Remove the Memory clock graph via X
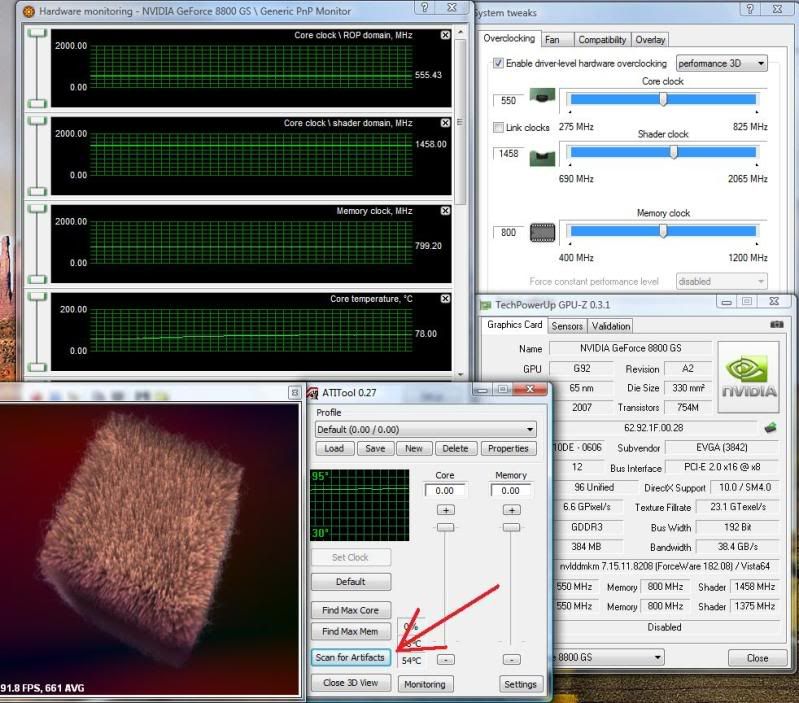 [445, 211]
